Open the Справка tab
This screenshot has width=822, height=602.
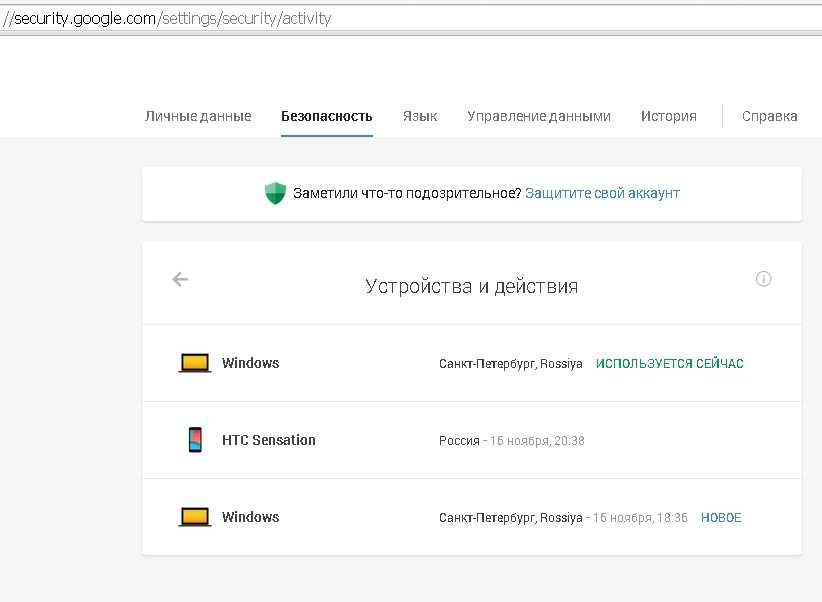pyautogui.click(x=770, y=116)
